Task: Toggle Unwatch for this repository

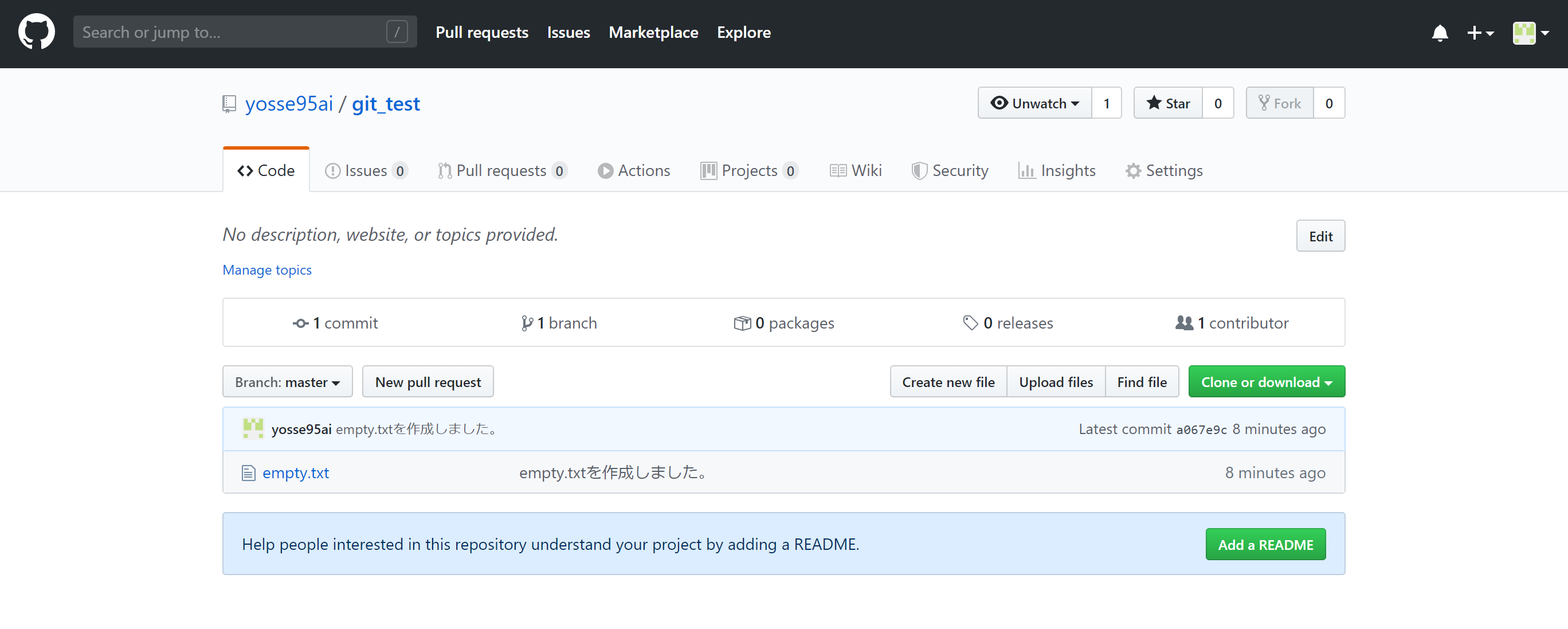Action: (1034, 104)
